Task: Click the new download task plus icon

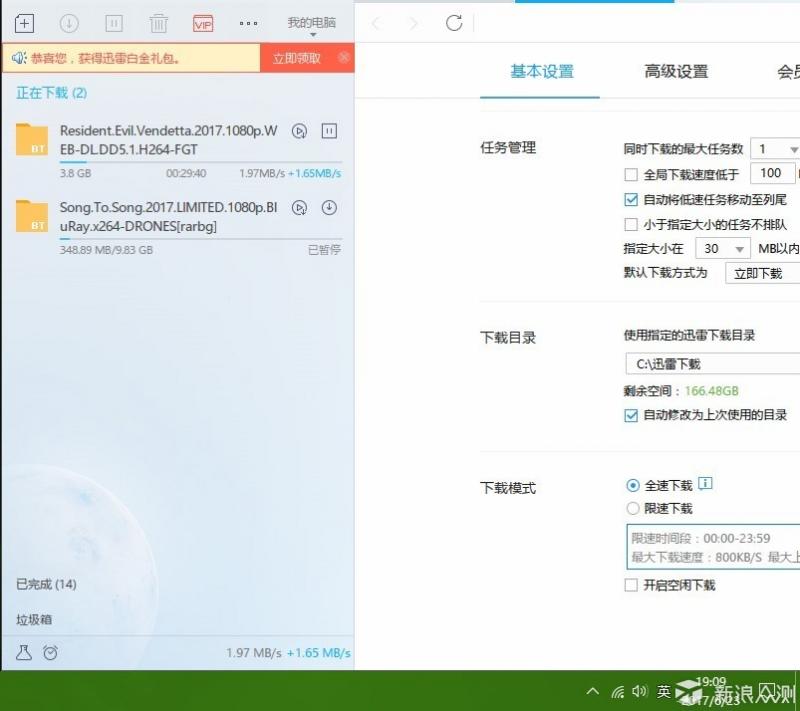Action: tap(24, 23)
